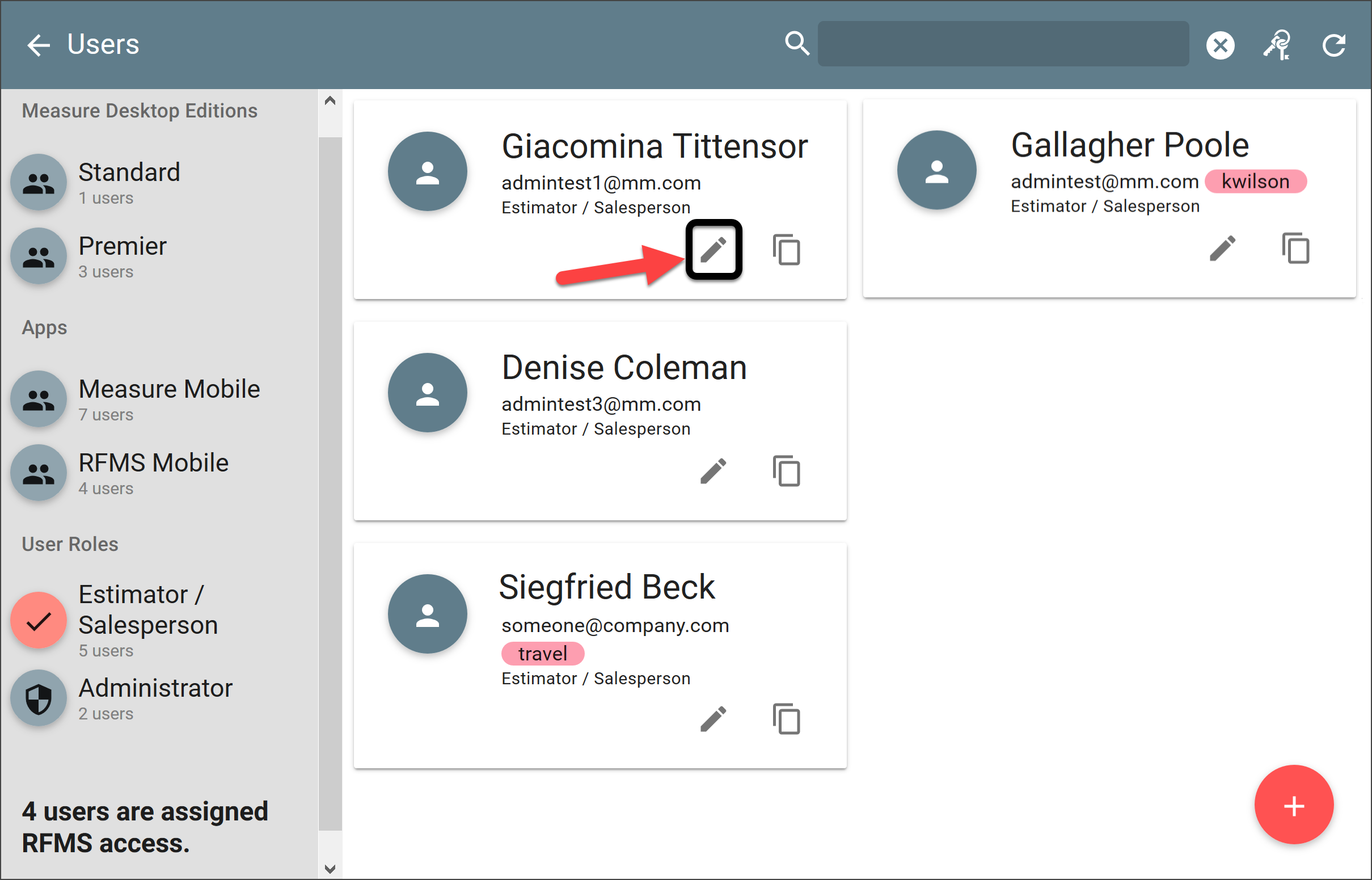Click sidebar scrollbar up arrow

pyautogui.click(x=330, y=101)
